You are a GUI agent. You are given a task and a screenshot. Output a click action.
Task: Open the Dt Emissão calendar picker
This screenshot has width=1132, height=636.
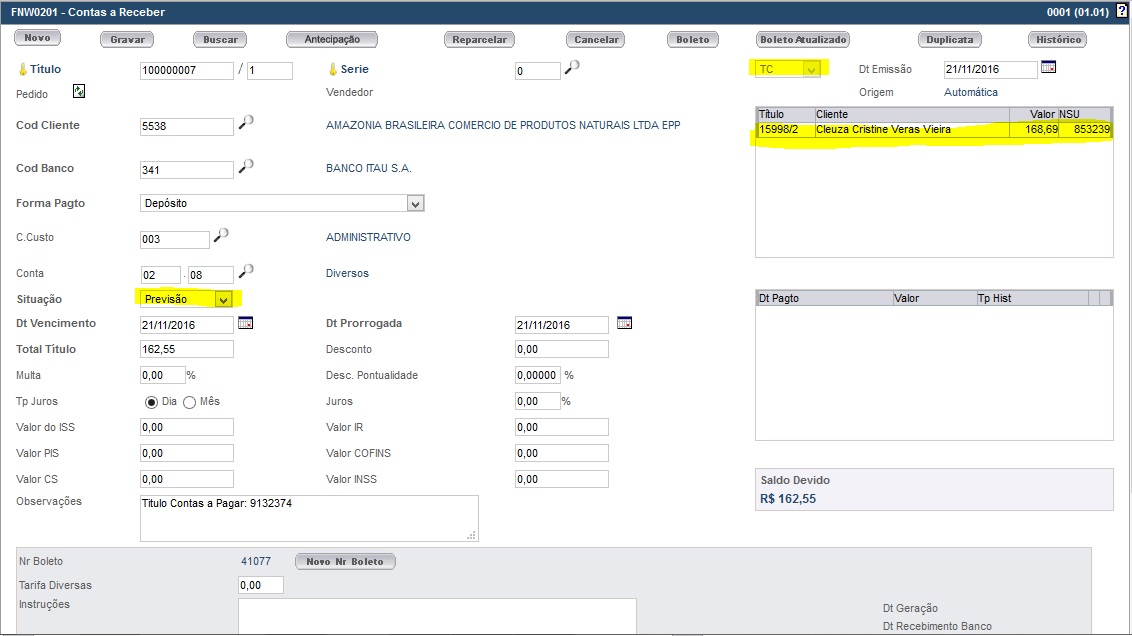(x=1048, y=68)
